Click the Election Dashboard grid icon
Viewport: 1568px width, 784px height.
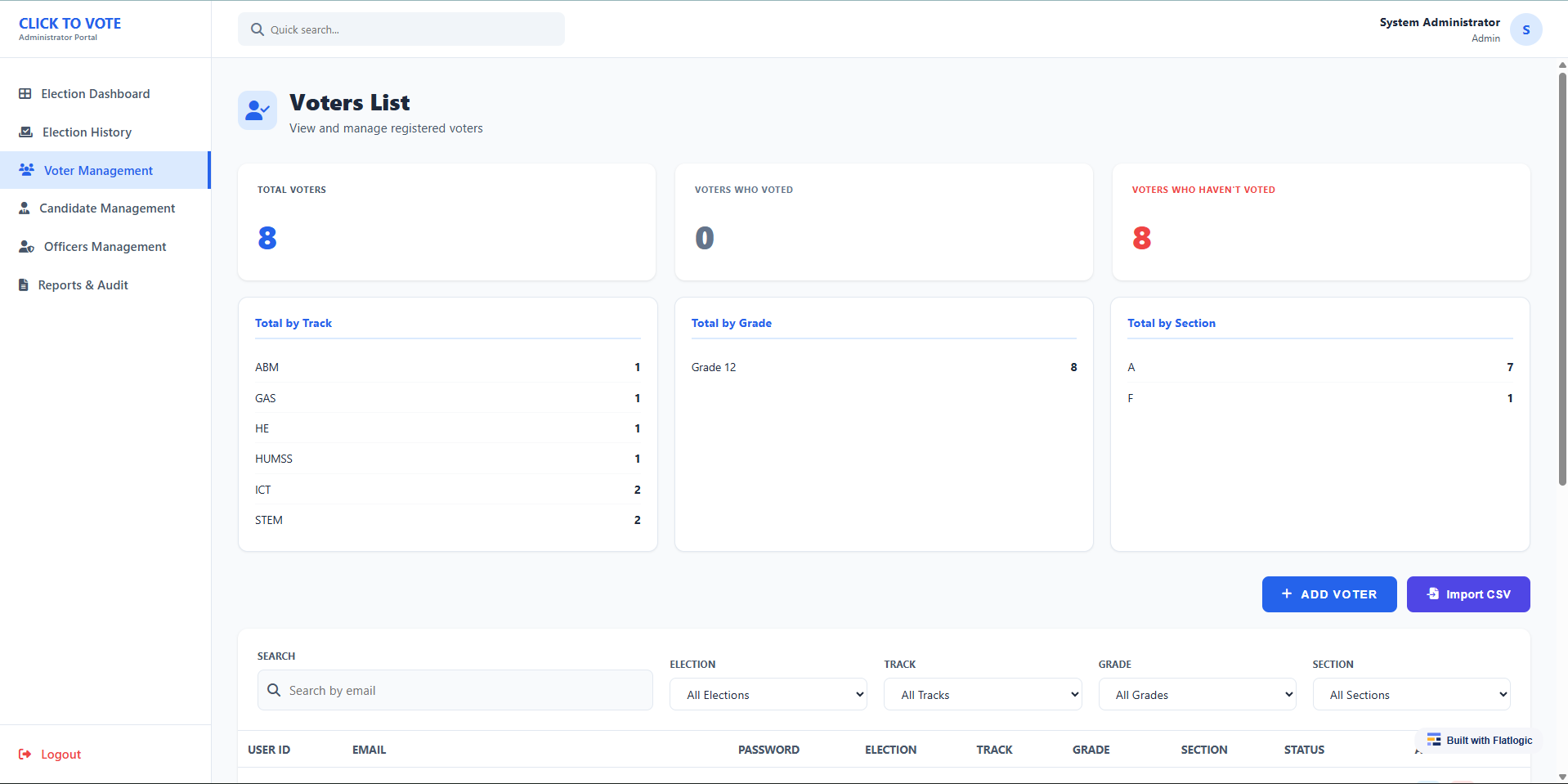tap(25, 94)
